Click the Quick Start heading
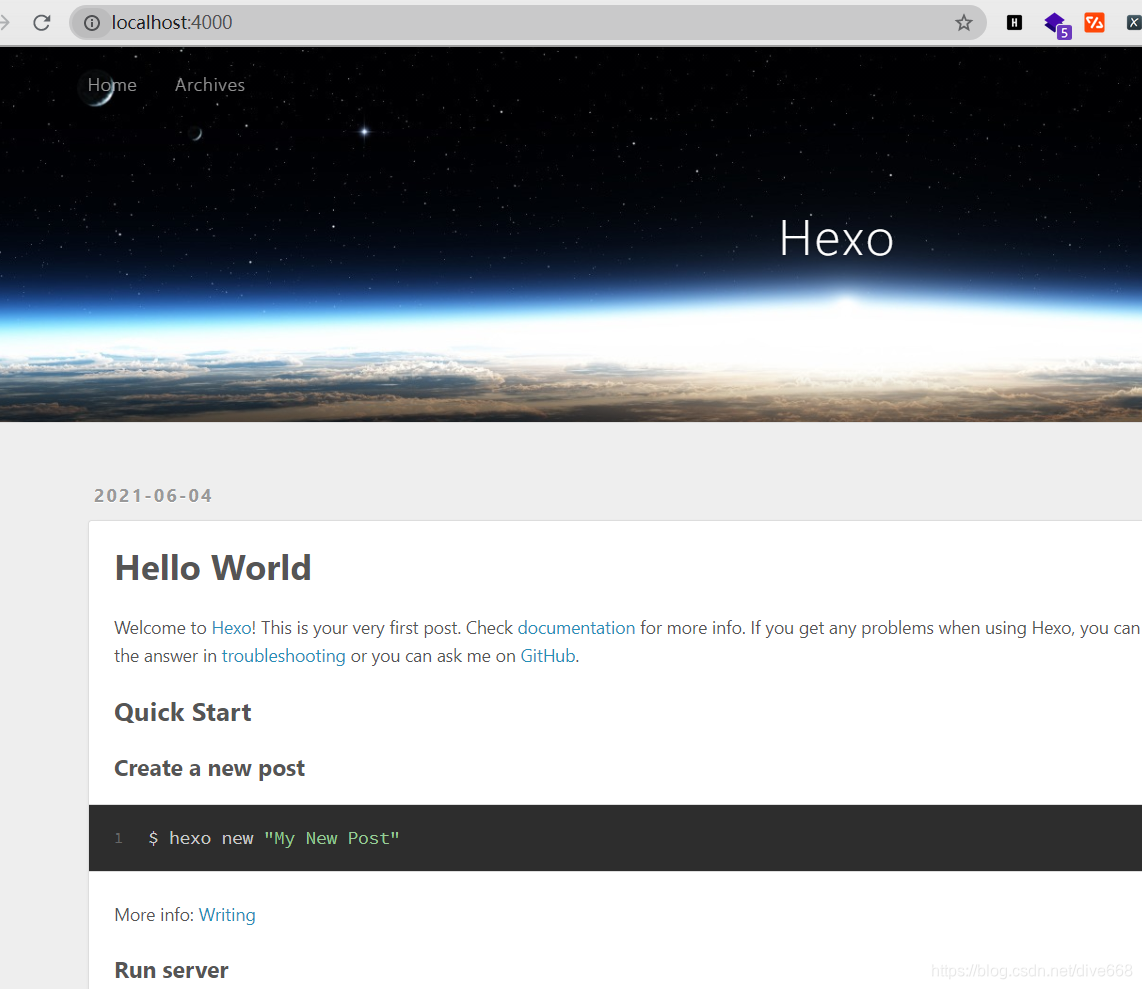This screenshot has width=1142, height=989. point(183,712)
